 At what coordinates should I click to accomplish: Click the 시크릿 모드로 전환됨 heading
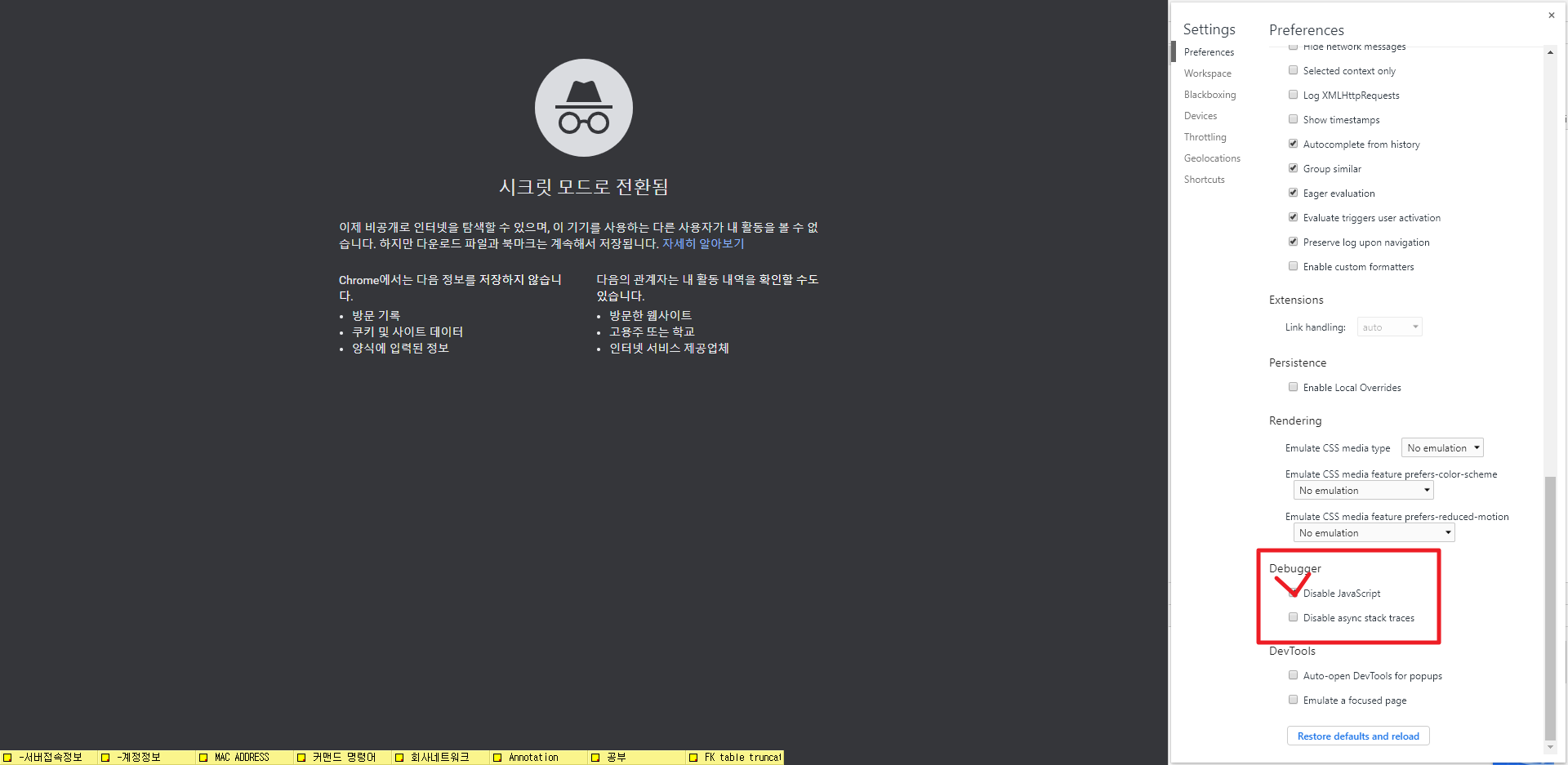(583, 187)
